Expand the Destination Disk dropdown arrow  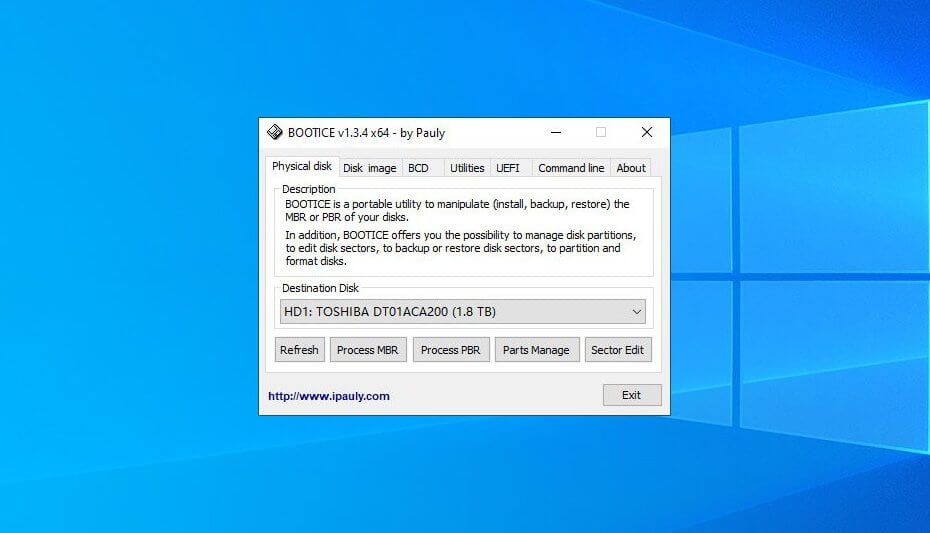tap(636, 312)
